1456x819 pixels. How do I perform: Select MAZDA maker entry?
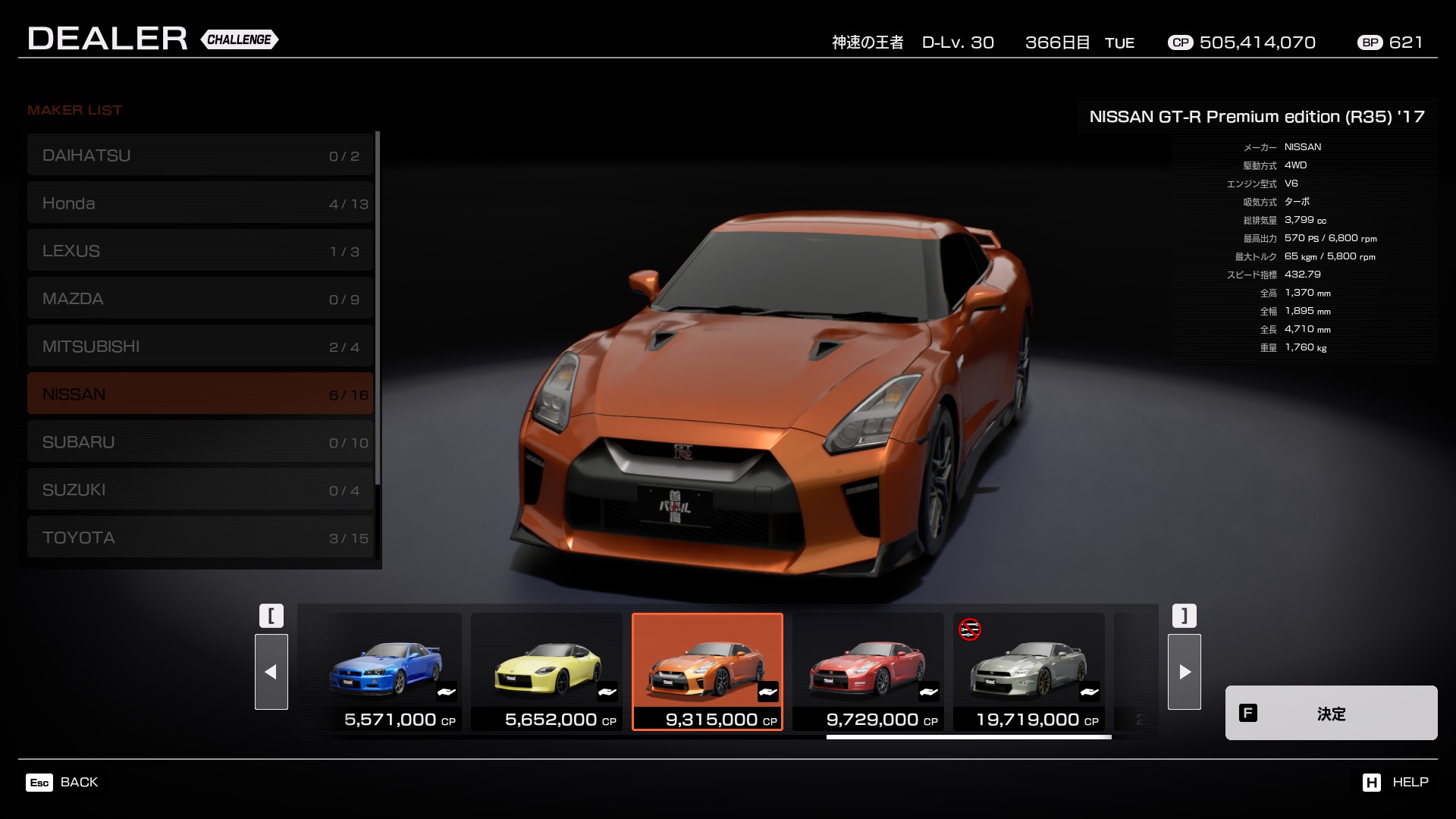200,299
